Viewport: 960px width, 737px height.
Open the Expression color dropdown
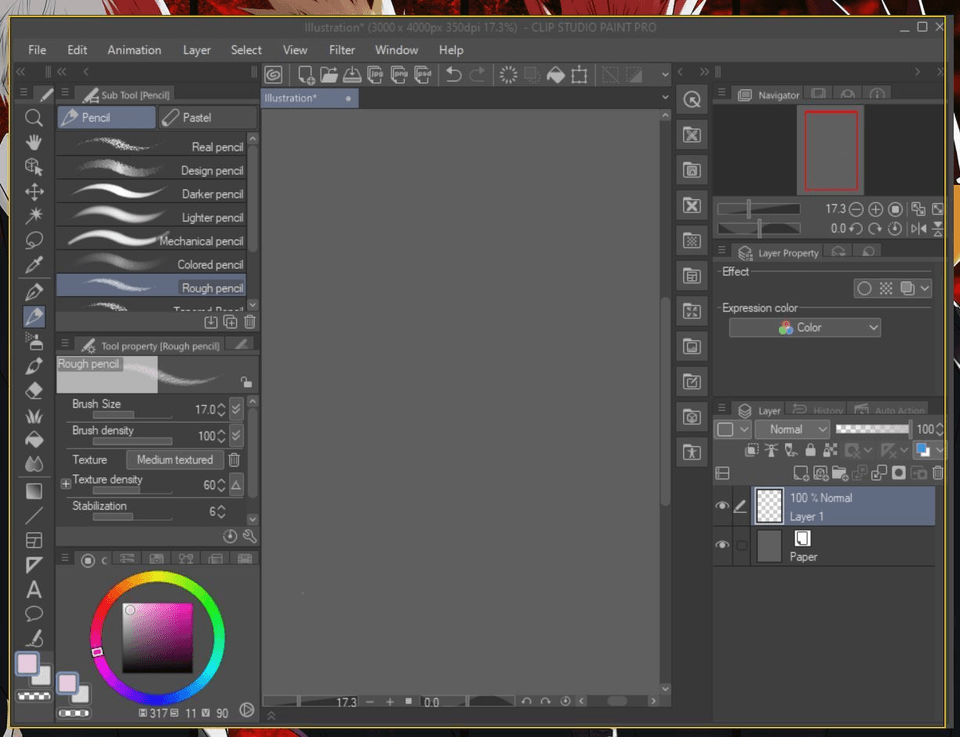click(x=805, y=327)
